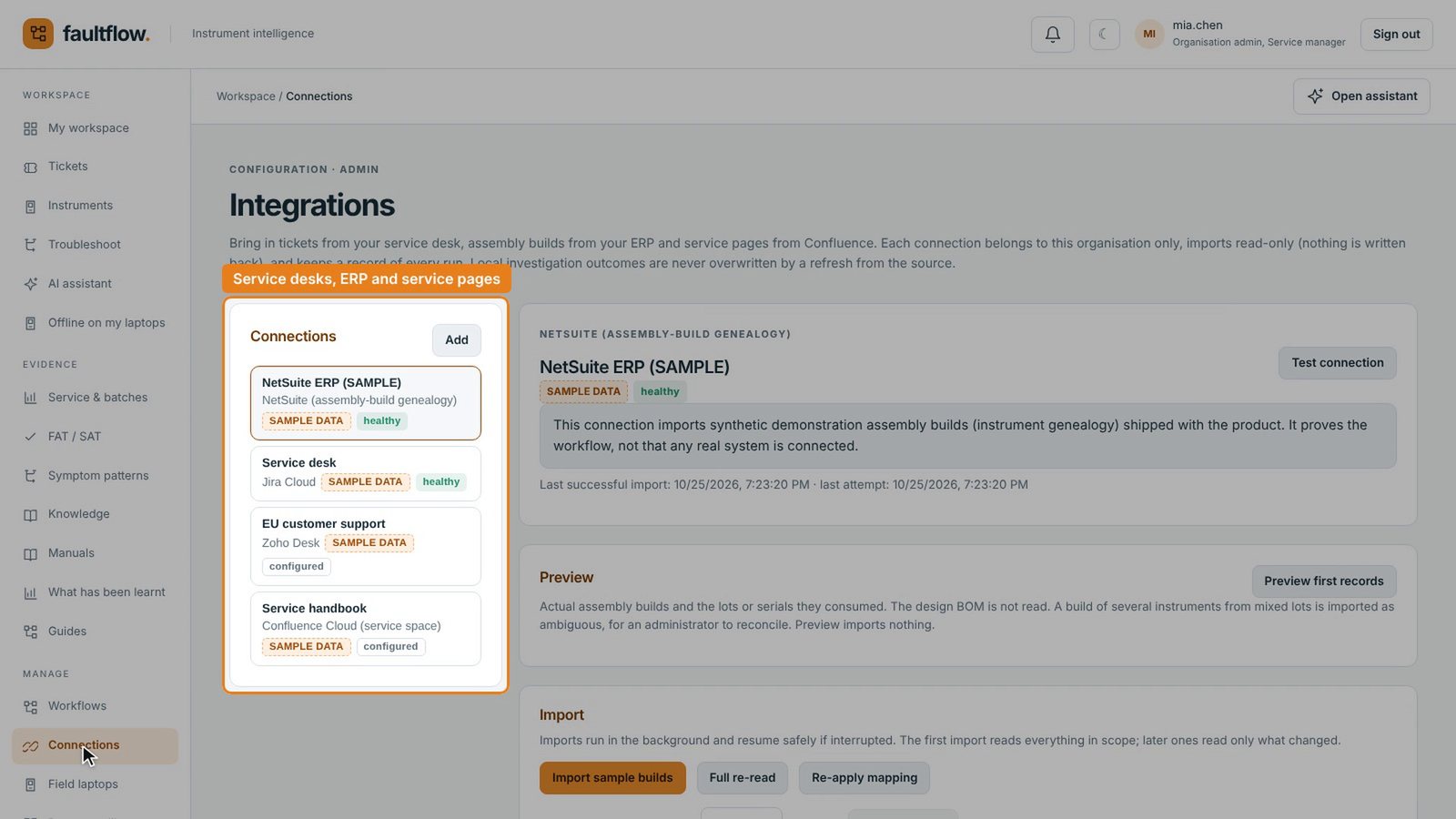Select the Service desk Jira connection

pyautogui.click(x=366, y=473)
